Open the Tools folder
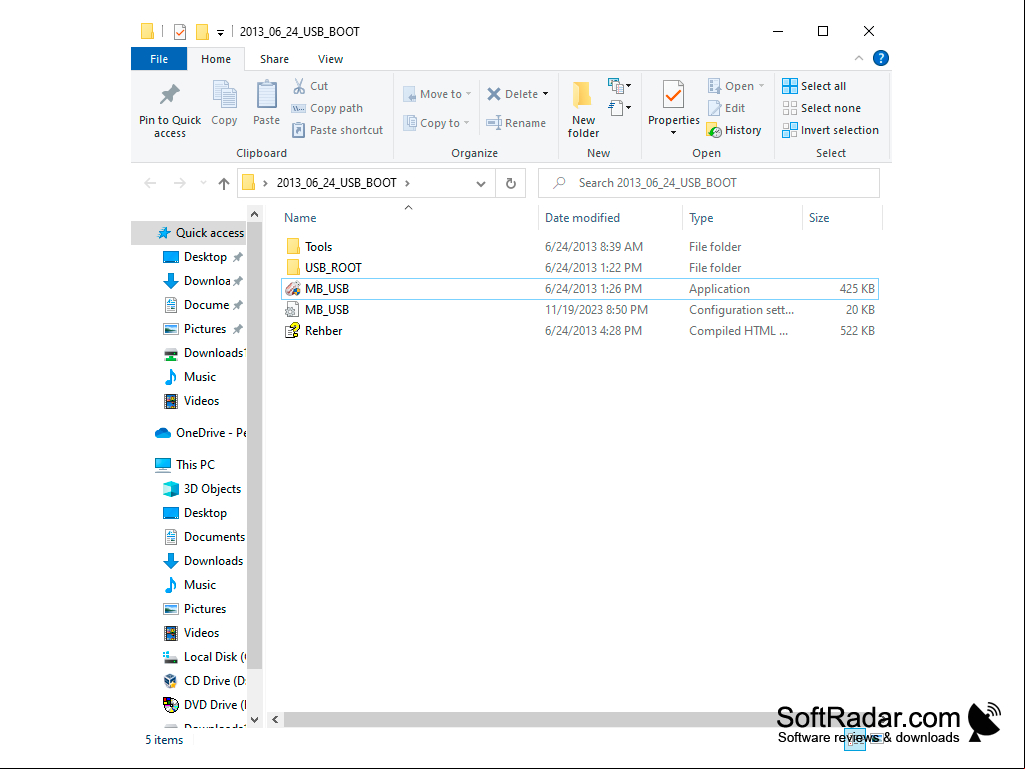This screenshot has height=769, width=1025. 579,247
